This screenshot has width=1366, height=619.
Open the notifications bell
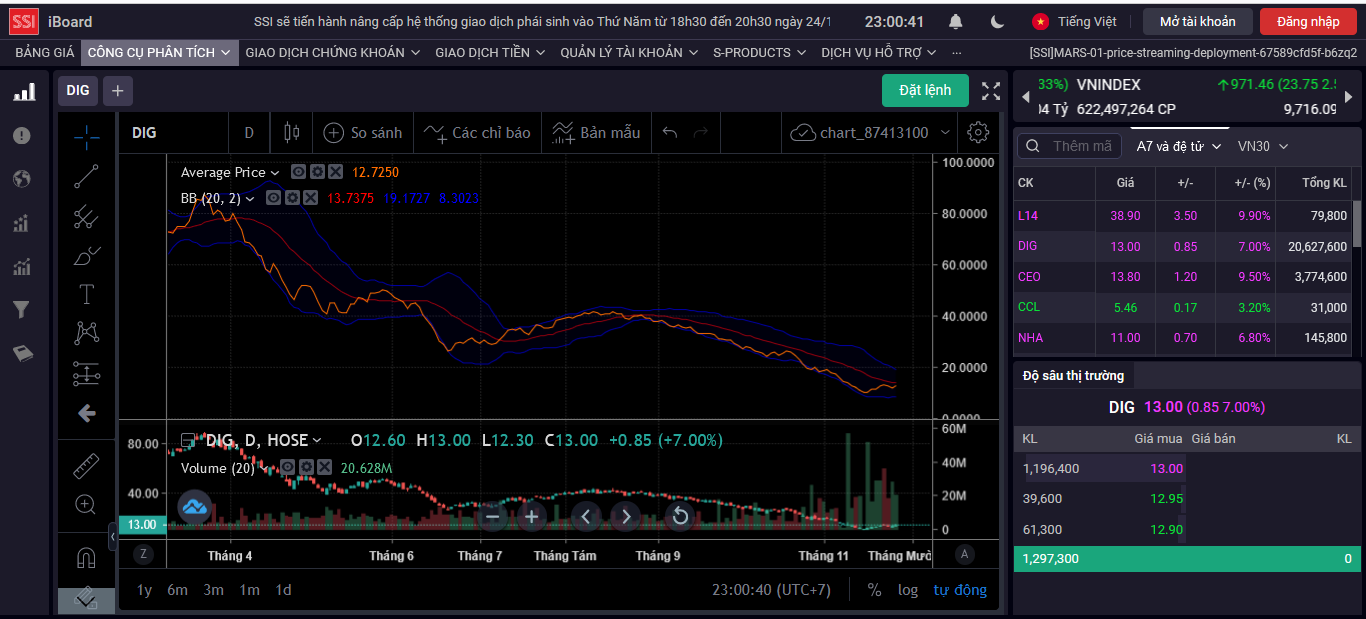tap(957, 21)
